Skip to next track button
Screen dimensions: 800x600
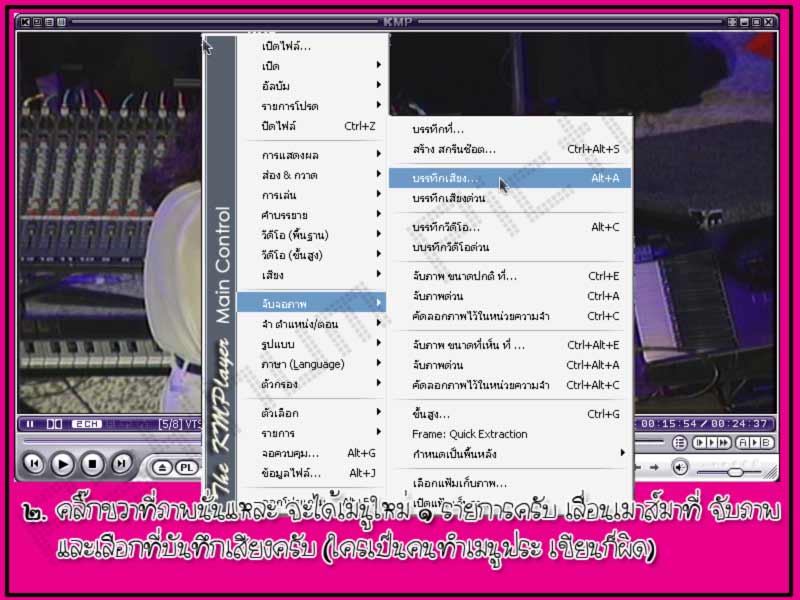coord(121,464)
